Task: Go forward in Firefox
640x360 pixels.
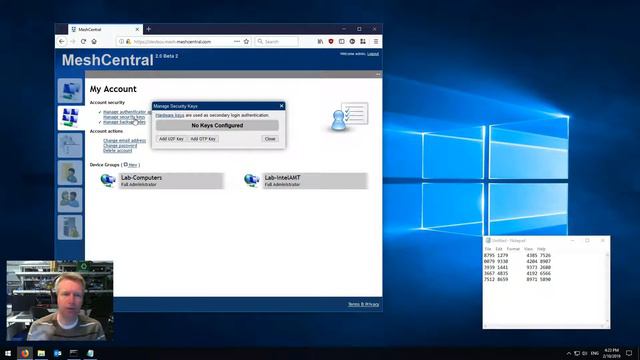Action: pos(73,42)
